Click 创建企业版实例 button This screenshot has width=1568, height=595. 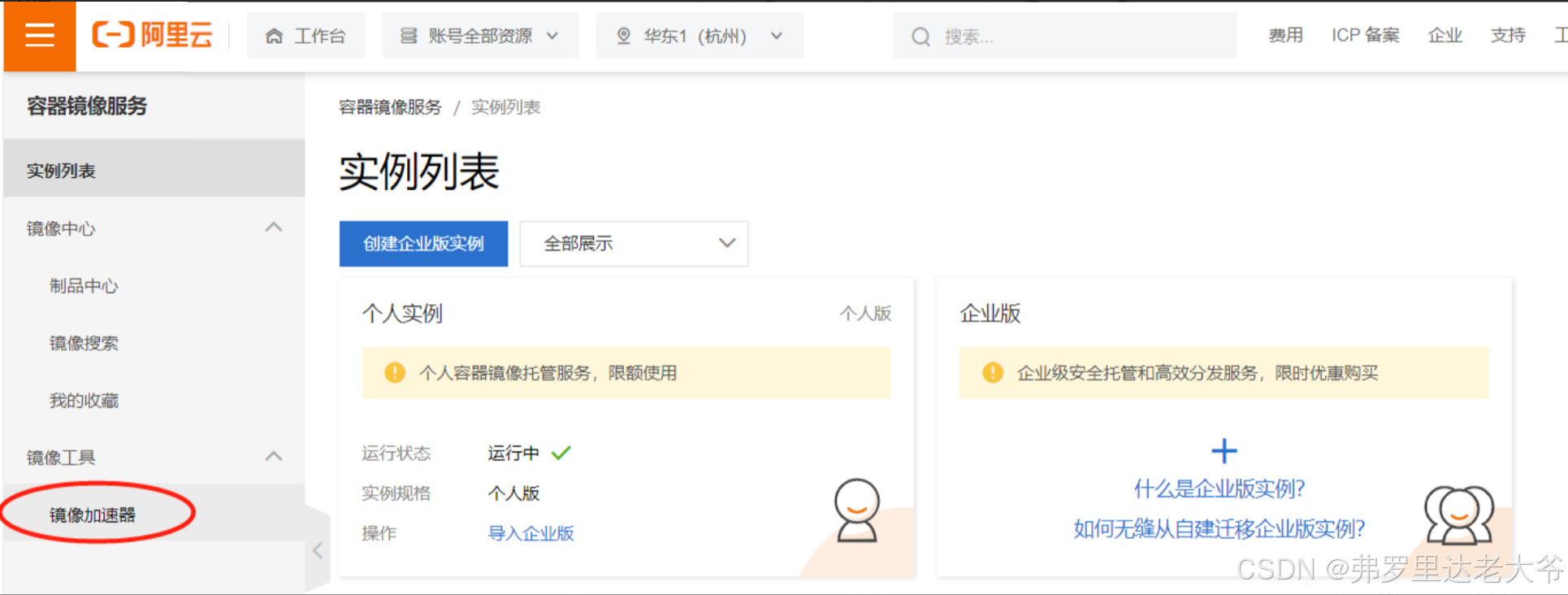coord(423,244)
